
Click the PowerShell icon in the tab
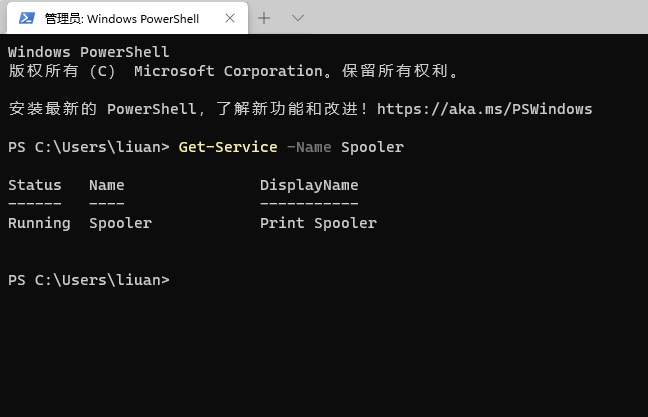point(27,18)
